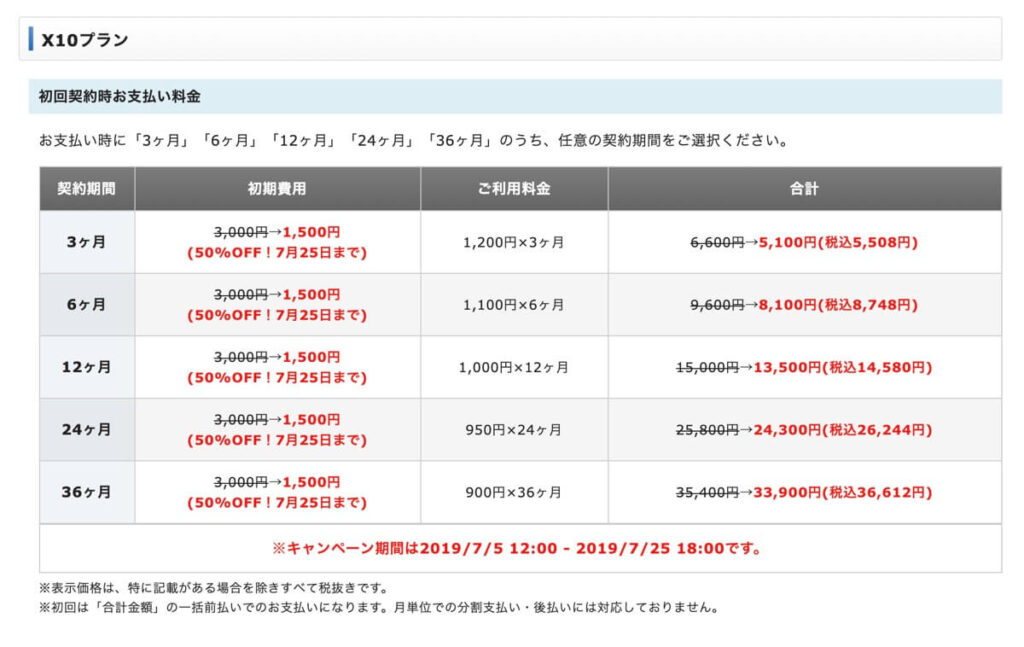This screenshot has width=1024, height=647.
Task: Click 1,200円×3ヶ月 usage fee cell
Action: [x=514, y=242]
